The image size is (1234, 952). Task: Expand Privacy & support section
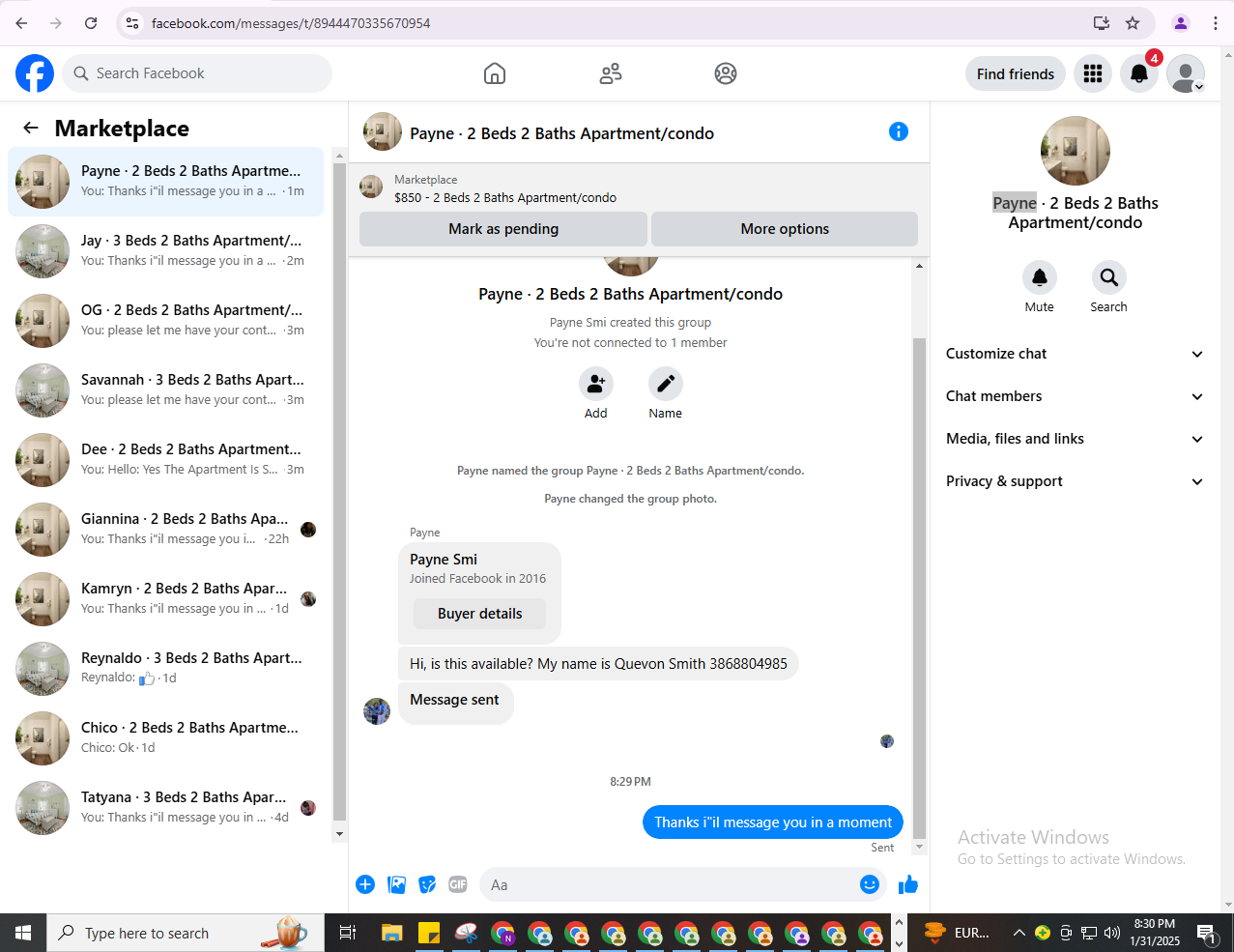[1075, 481]
